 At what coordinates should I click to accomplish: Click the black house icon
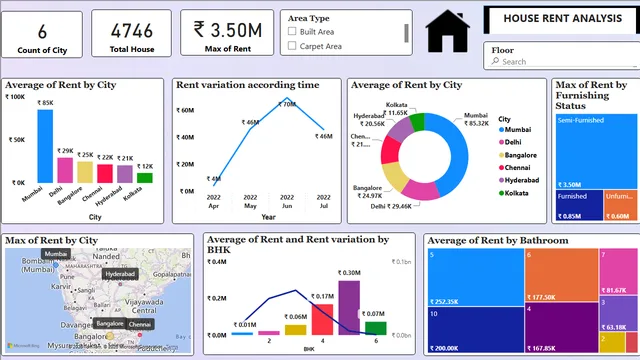click(447, 31)
